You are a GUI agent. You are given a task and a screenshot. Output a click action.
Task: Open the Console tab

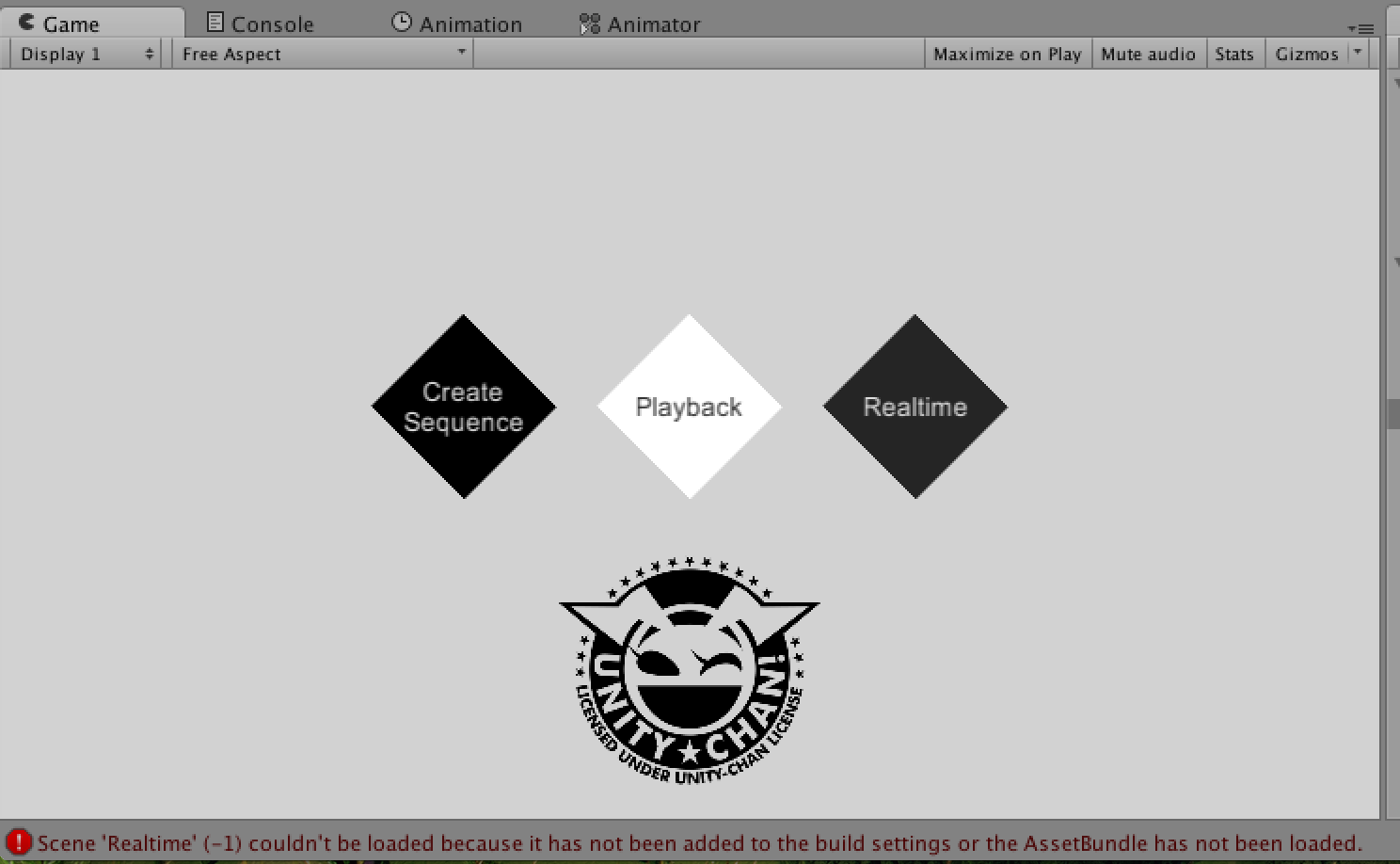tap(261, 24)
